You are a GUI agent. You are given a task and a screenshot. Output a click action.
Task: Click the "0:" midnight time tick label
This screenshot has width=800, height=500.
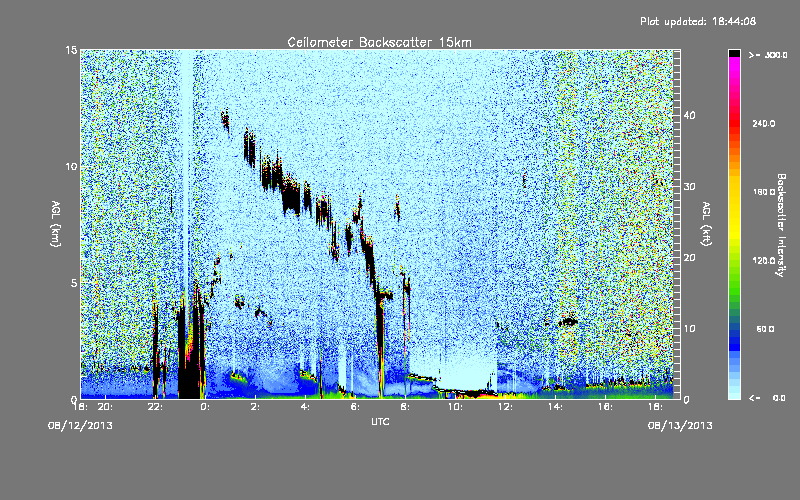[206, 407]
